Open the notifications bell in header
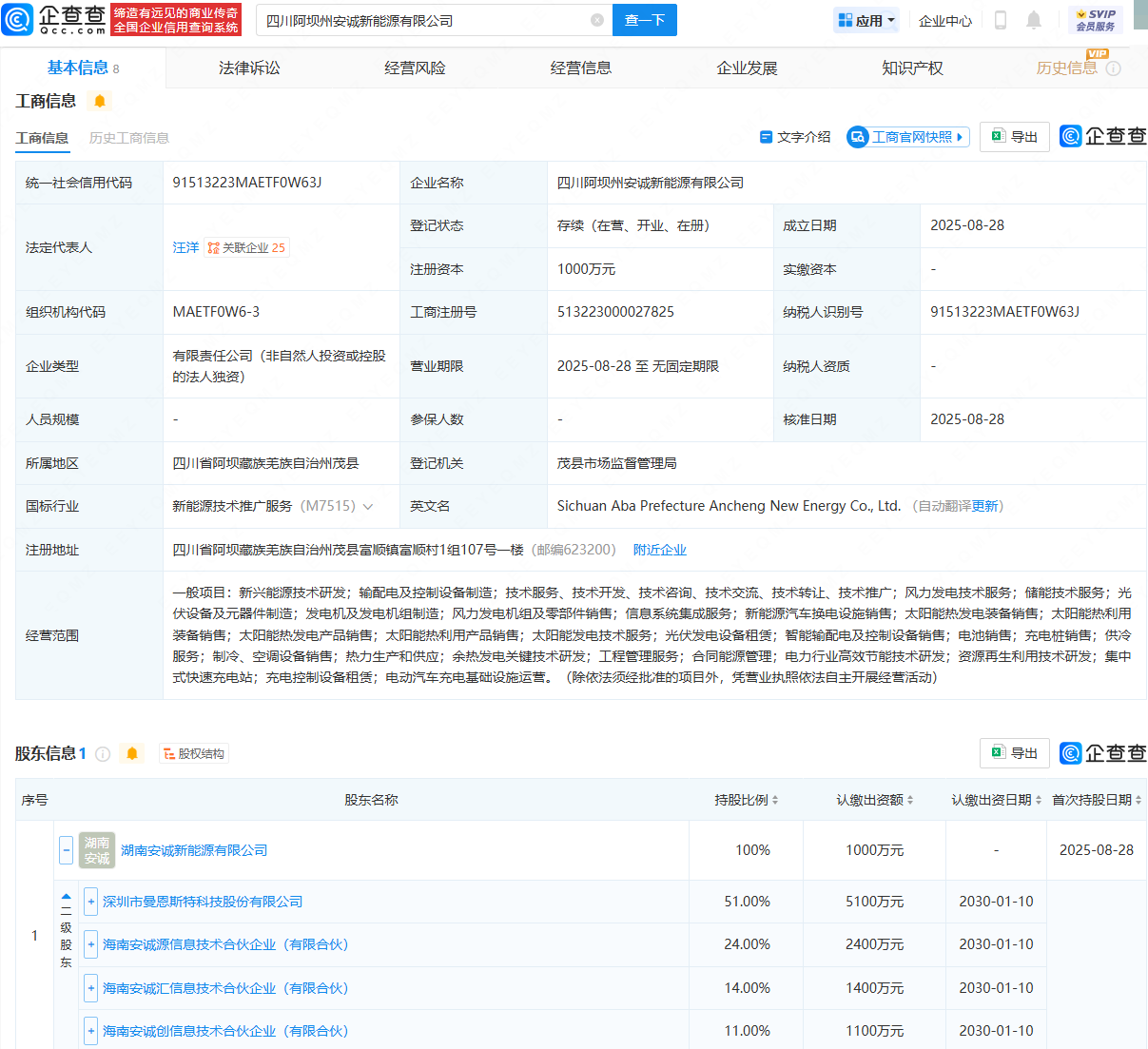 pyautogui.click(x=1034, y=20)
